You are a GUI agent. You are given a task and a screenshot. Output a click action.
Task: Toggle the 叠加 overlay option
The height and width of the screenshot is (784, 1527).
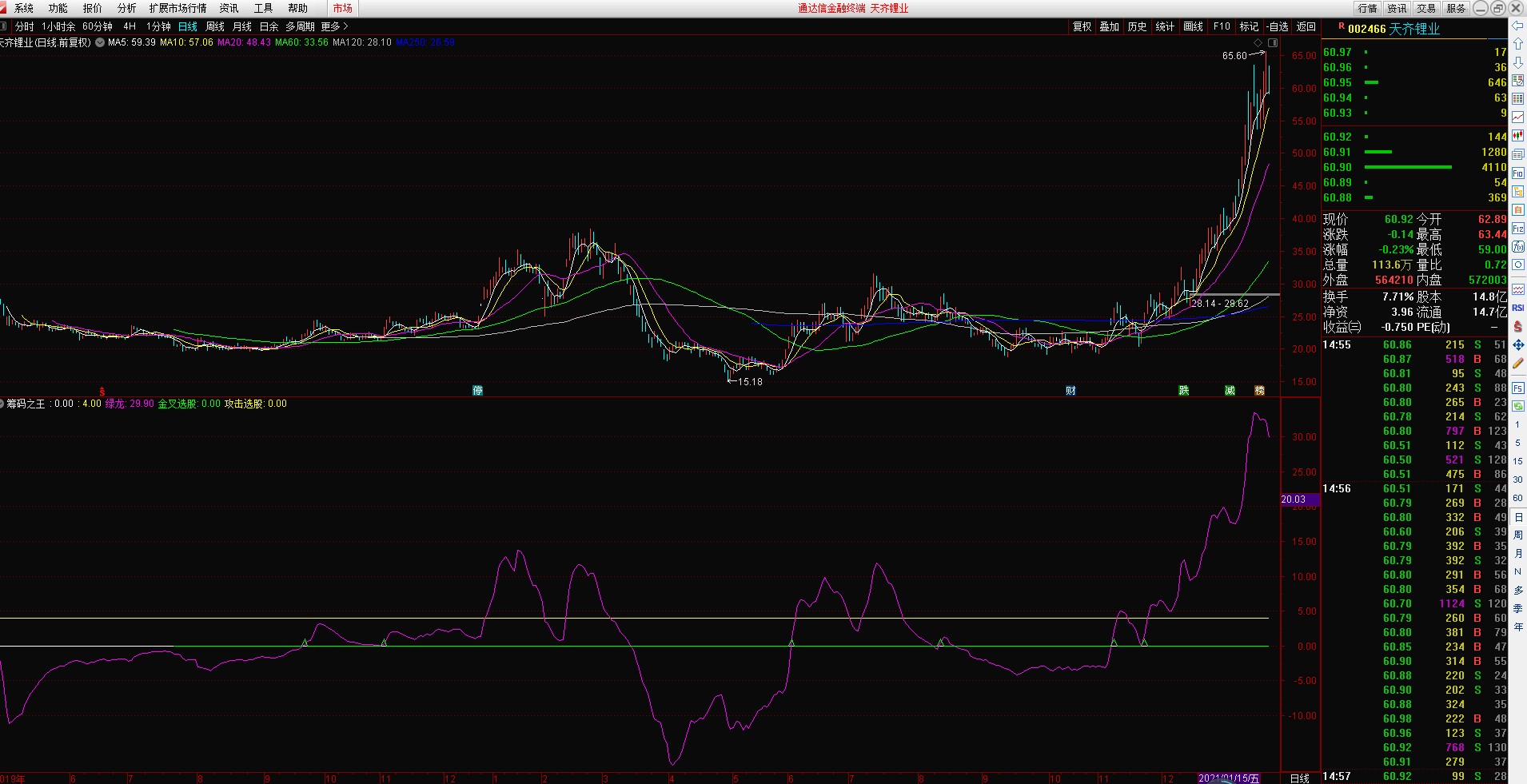[1109, 26]
